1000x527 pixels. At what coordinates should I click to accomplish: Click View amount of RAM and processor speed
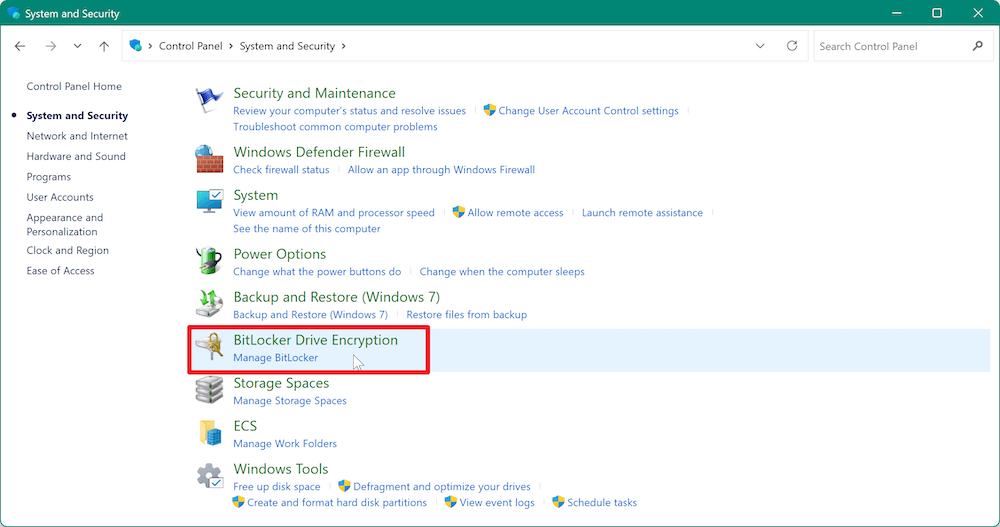point(334,213)
